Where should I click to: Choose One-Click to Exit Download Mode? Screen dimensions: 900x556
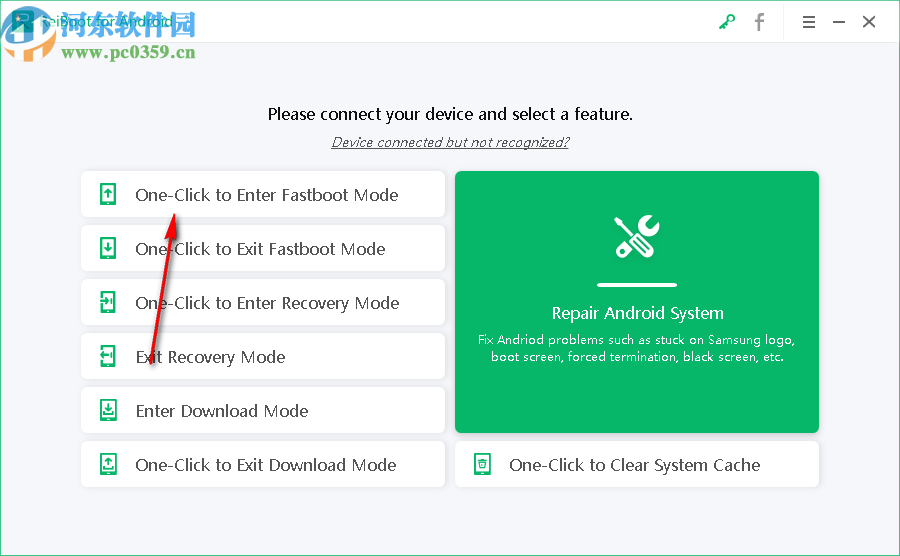[263, 464]
